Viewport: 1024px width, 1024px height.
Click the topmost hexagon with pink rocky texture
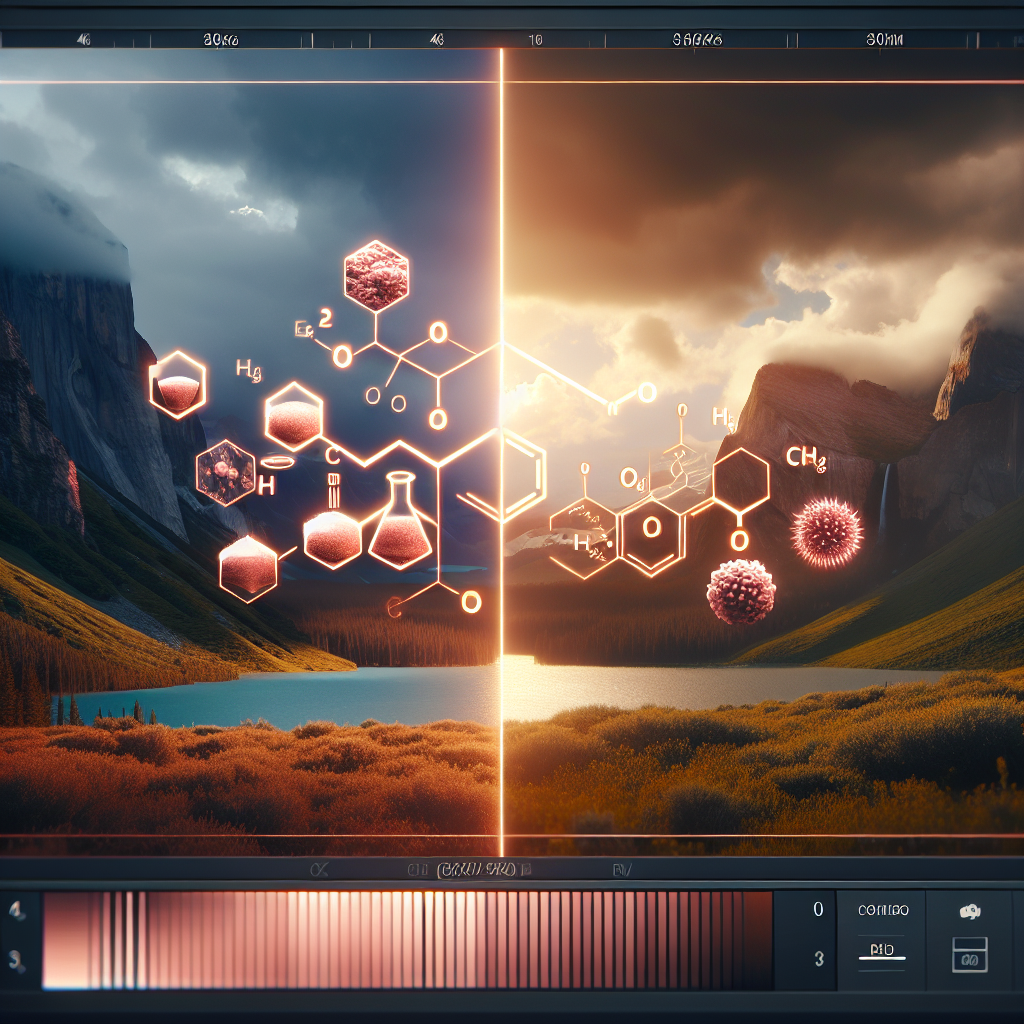coord(376,276)
